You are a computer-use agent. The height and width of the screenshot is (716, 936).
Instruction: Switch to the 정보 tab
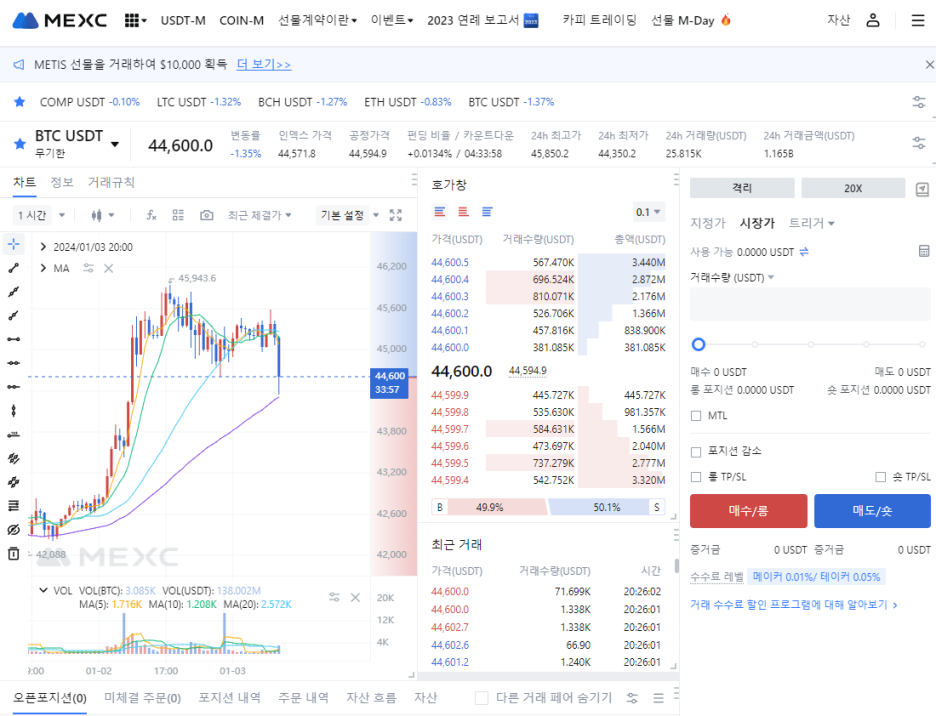(x=61, y=182)
